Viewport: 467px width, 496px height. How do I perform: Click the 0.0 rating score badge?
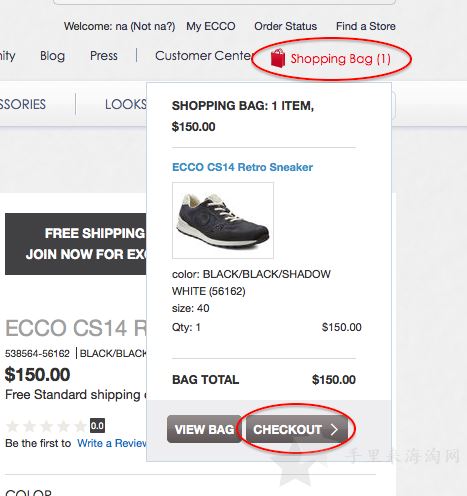[x=97, y=426]
